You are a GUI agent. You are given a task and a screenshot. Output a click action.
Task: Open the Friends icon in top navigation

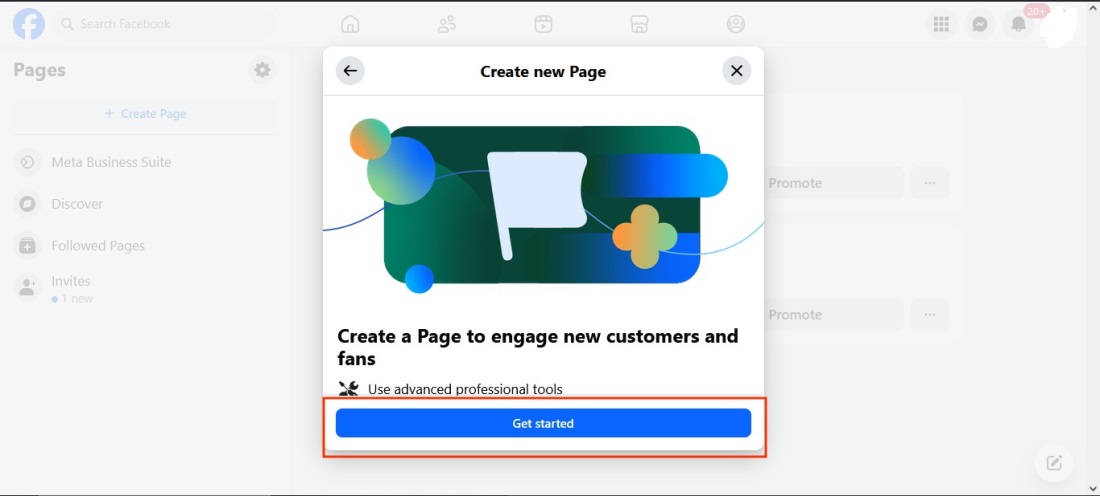point(447,24)
